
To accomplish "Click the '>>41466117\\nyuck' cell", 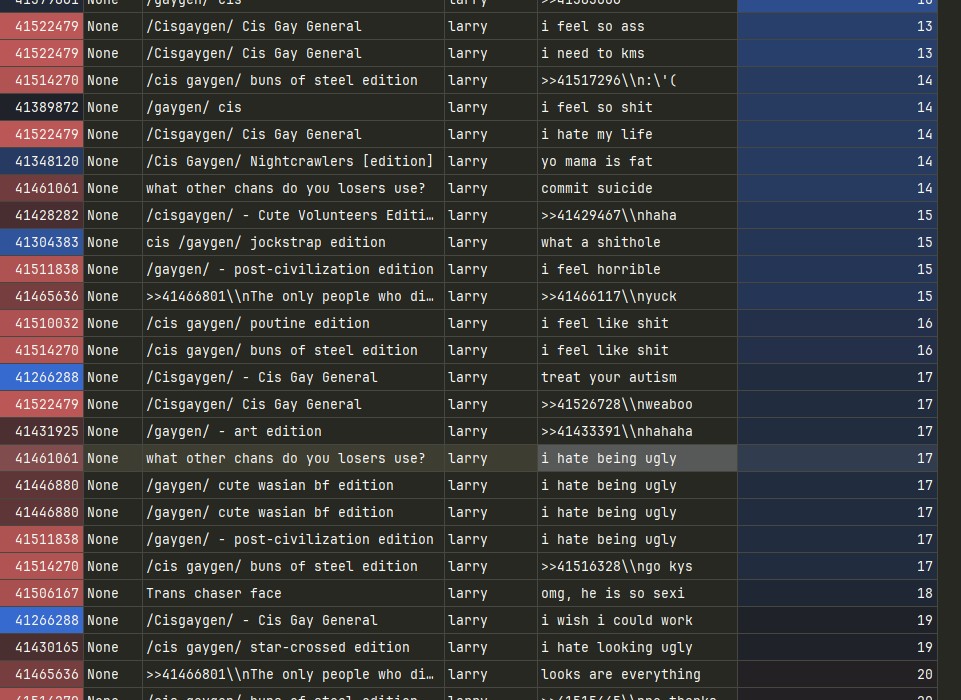I will pyautogui.click(x=637, y=296).
